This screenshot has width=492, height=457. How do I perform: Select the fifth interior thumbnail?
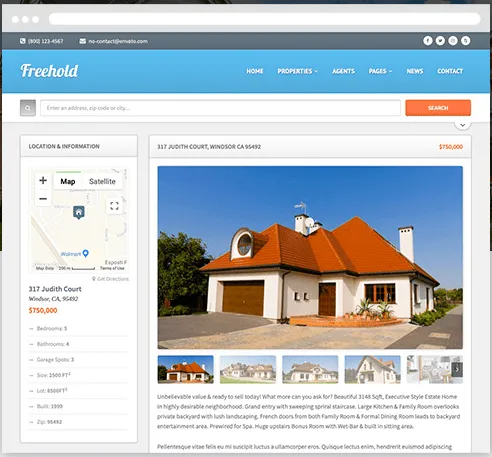pyautogui.click(x=435, y=369)
